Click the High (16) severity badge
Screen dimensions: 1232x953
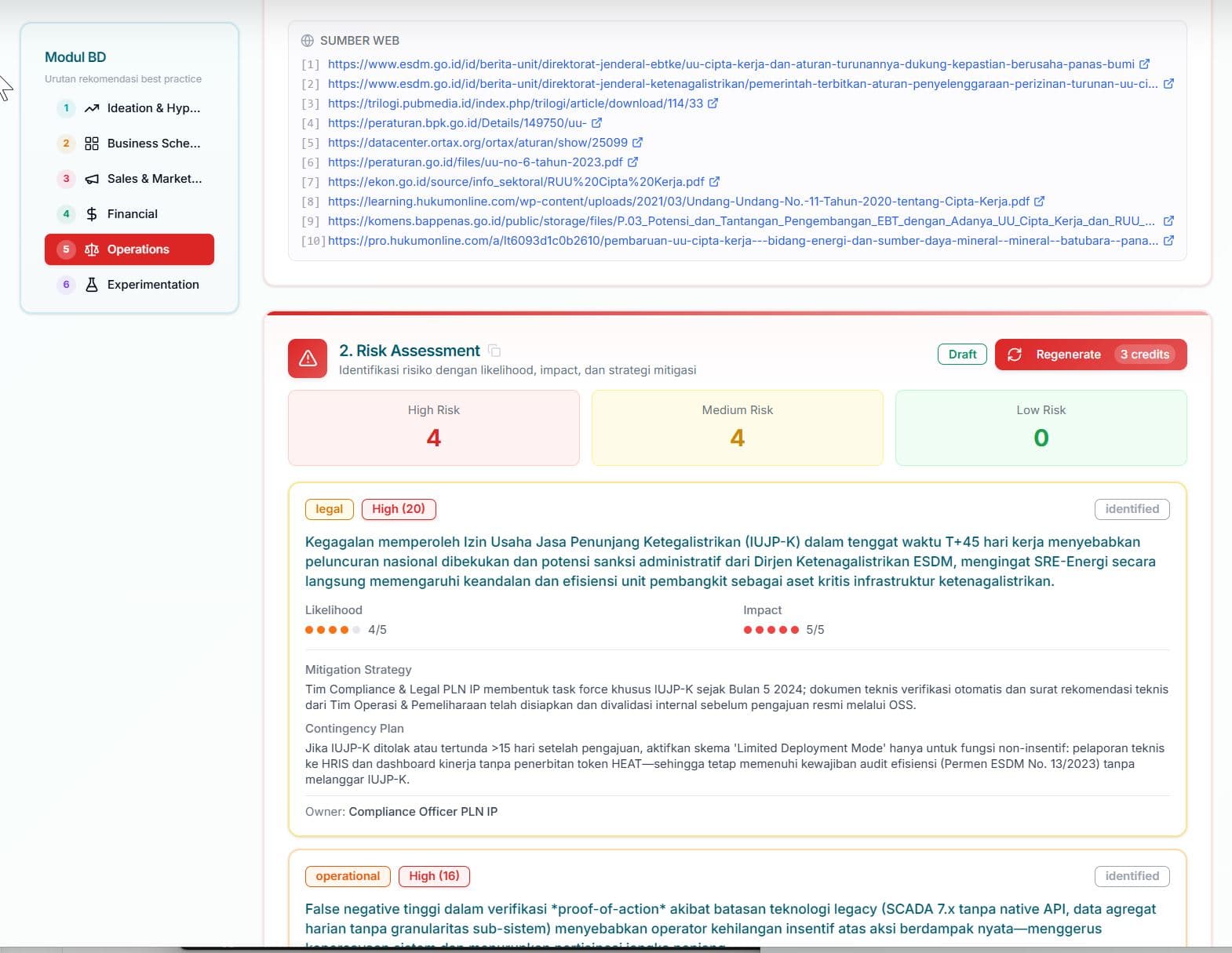(434, 876)
